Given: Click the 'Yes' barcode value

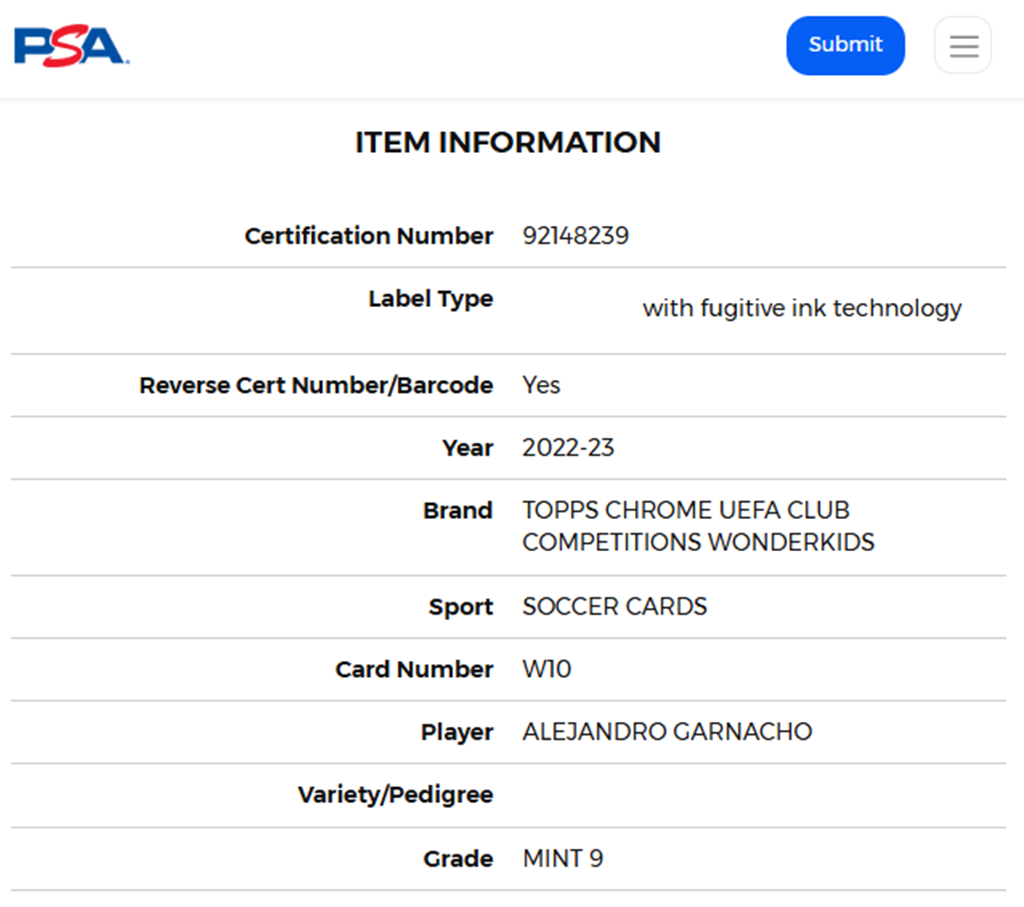Looking at the screenshot, I should (x=541, y=386).
